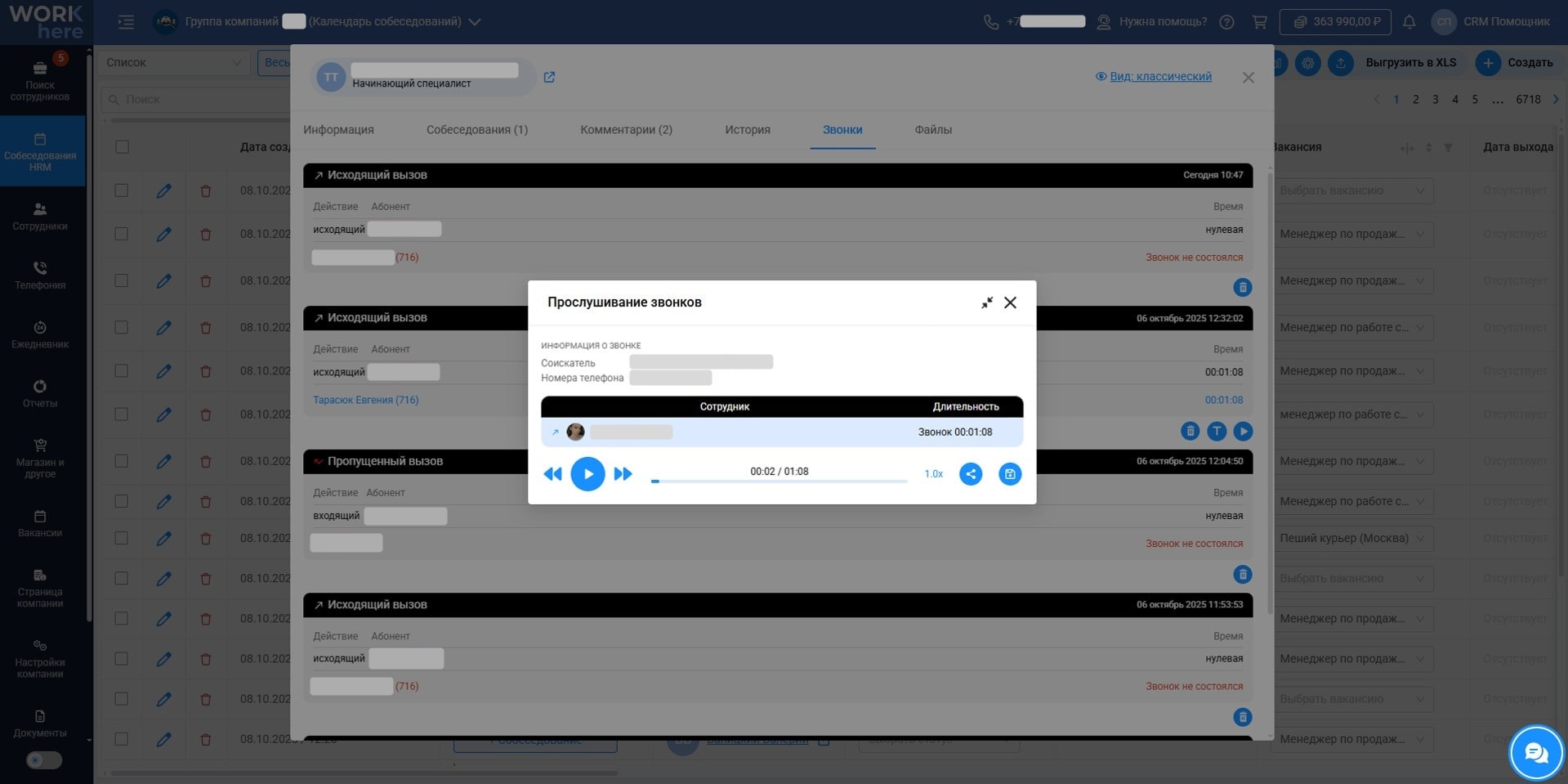
Task: Open the company group calendar dropdown
Action: click(x=474, y=22)
